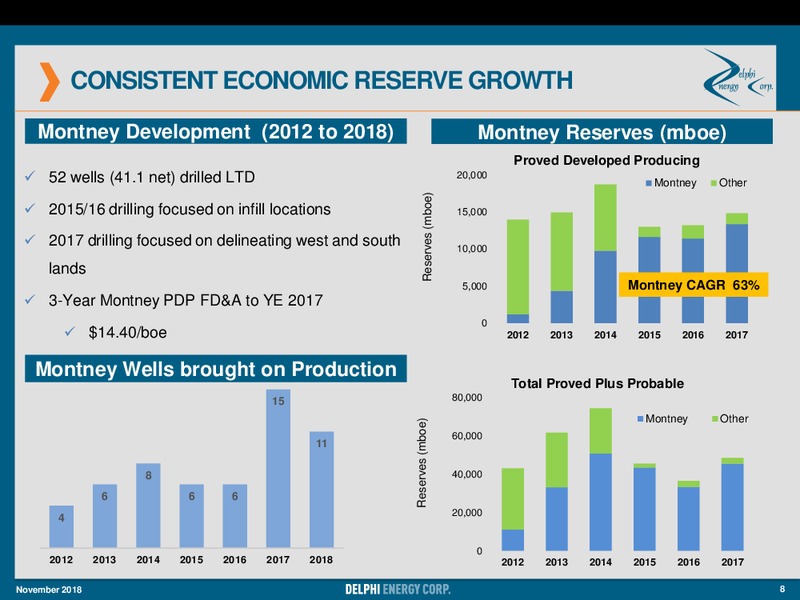Select the 'Montney Wells brought on Production' header
The image size is (800, 600).
[x=216, y=368]
